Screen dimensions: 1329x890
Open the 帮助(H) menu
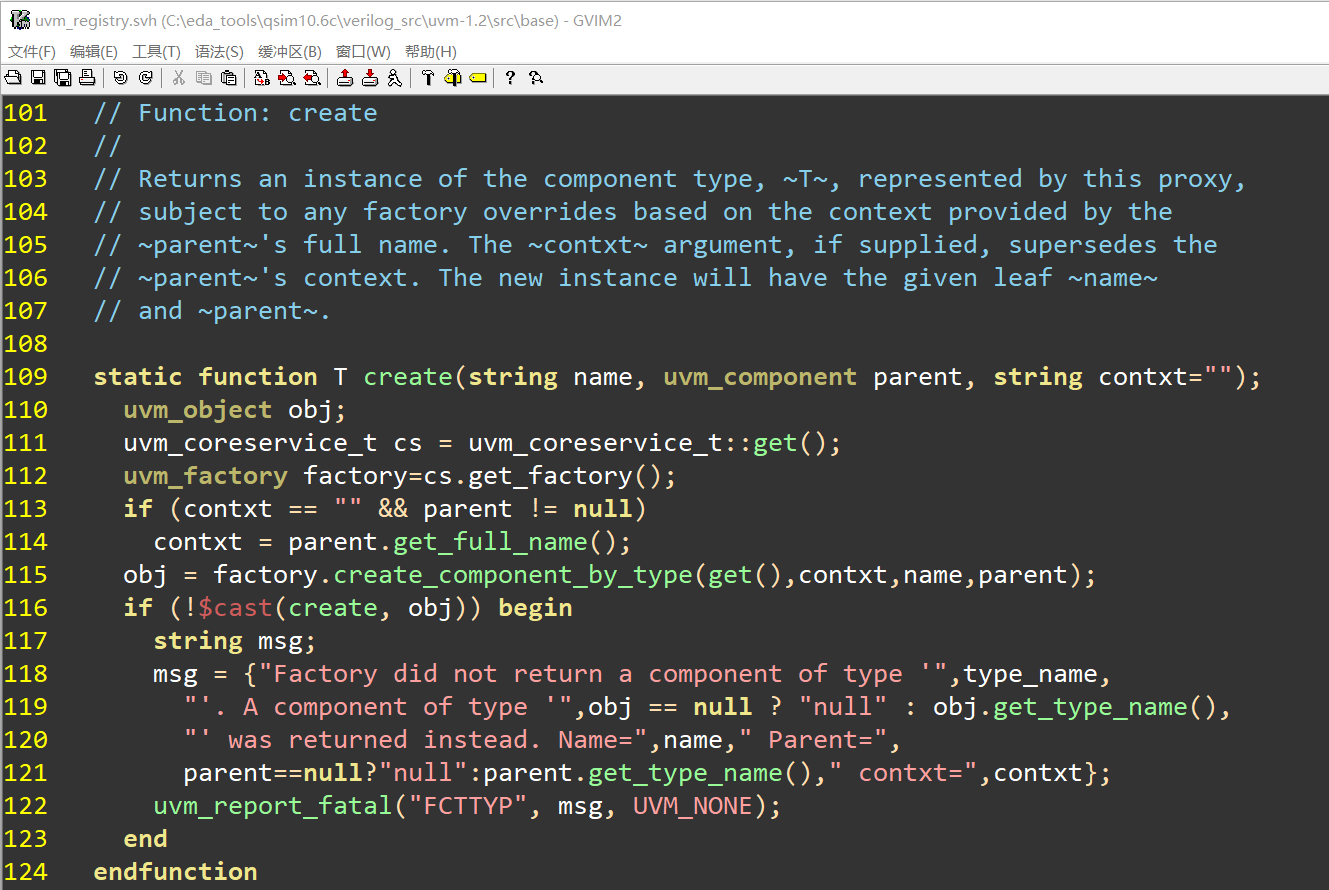point(431,52)
